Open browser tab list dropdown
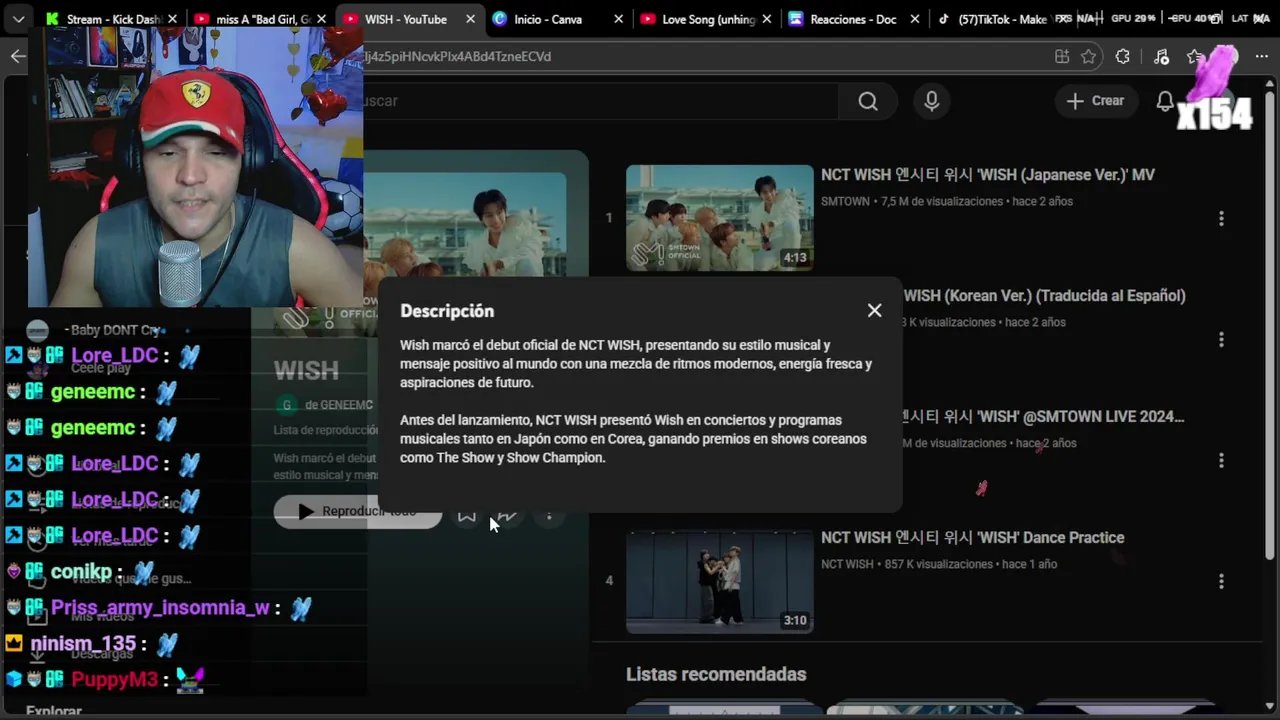Viewport: 1280px width, 720px height. (x=18, y=19)
